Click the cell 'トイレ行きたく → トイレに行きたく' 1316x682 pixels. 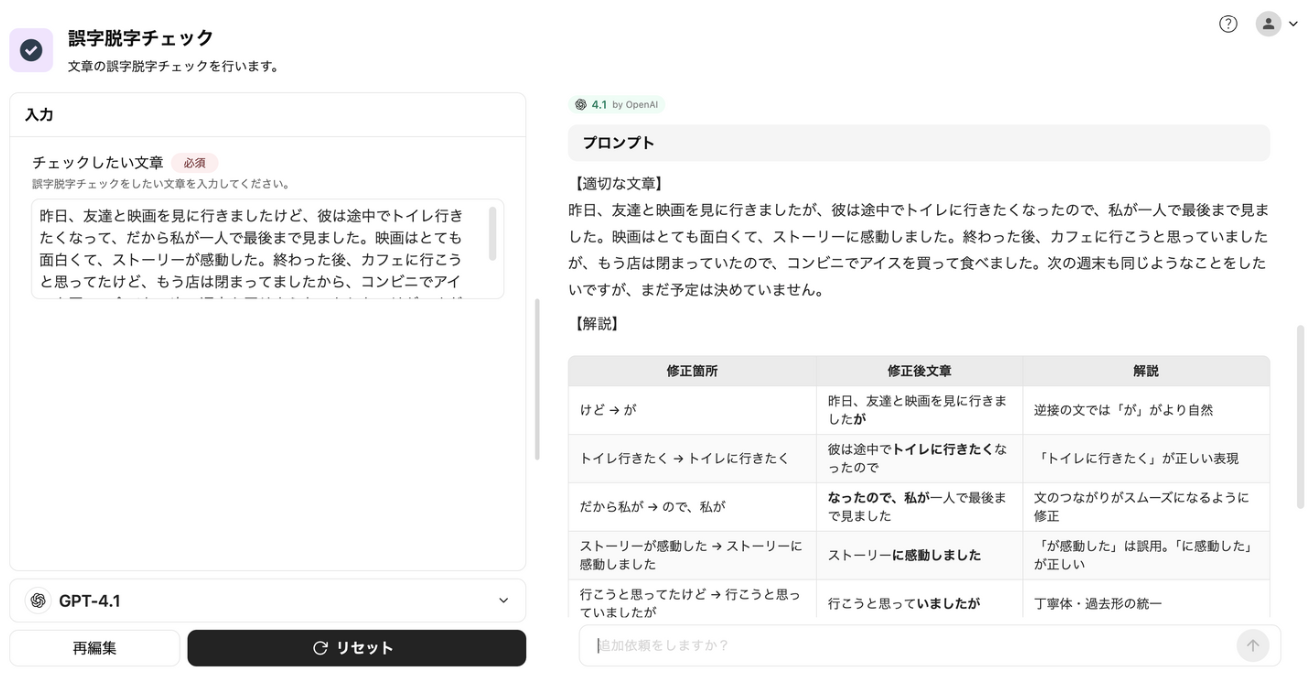(692, 459)
